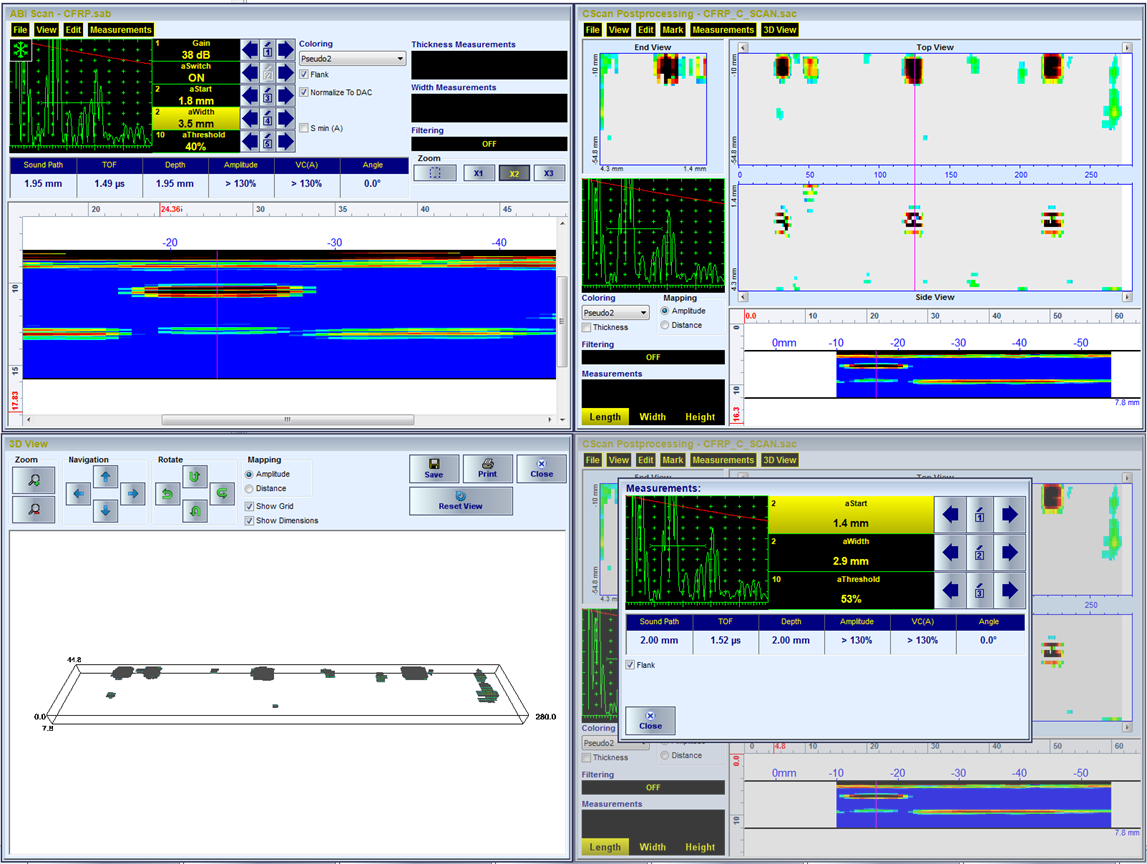Open 3D View menu in top CScan window

(x=780, y=30)
